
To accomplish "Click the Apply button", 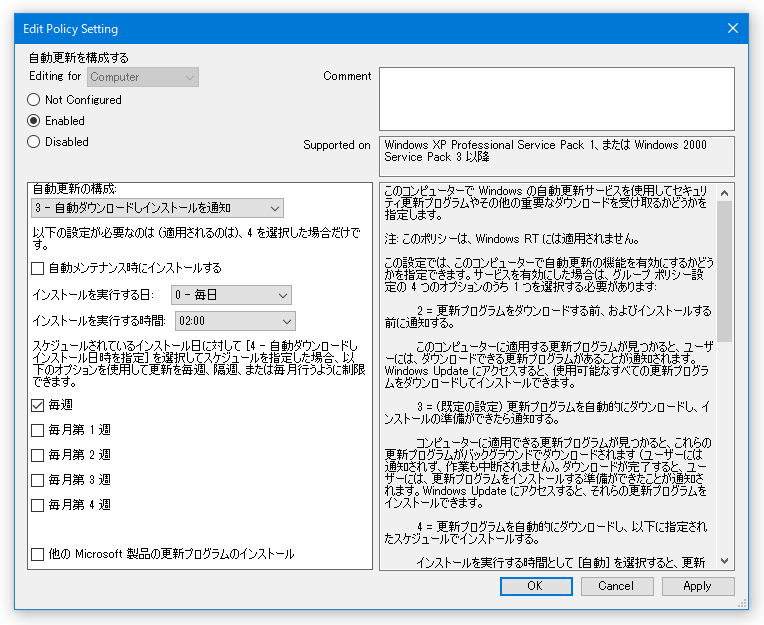I will [x=698, y=586].
